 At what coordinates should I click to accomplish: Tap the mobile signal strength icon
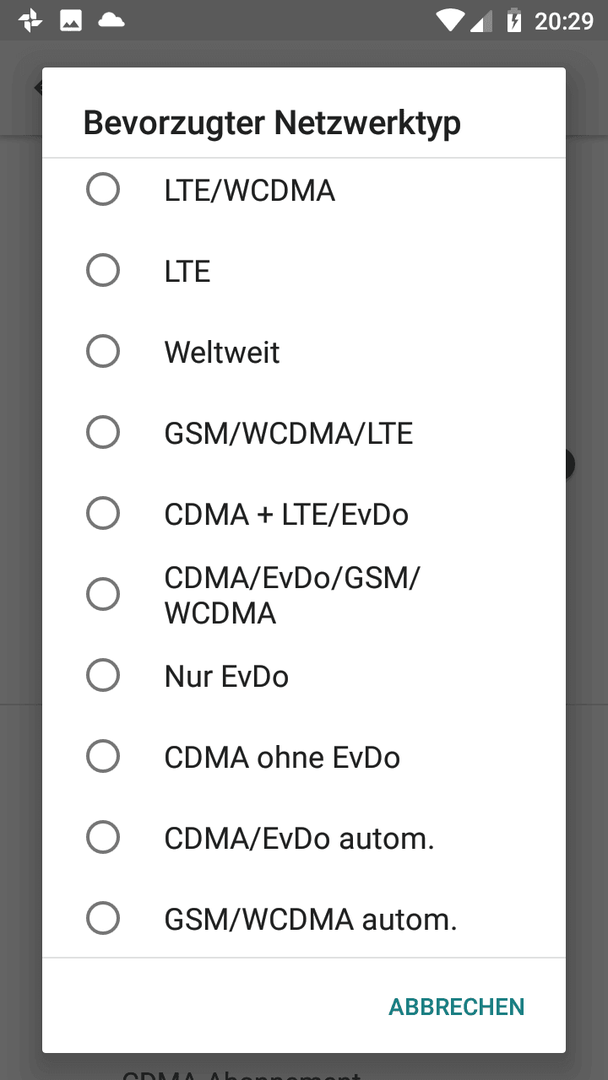tap(481, 21)
